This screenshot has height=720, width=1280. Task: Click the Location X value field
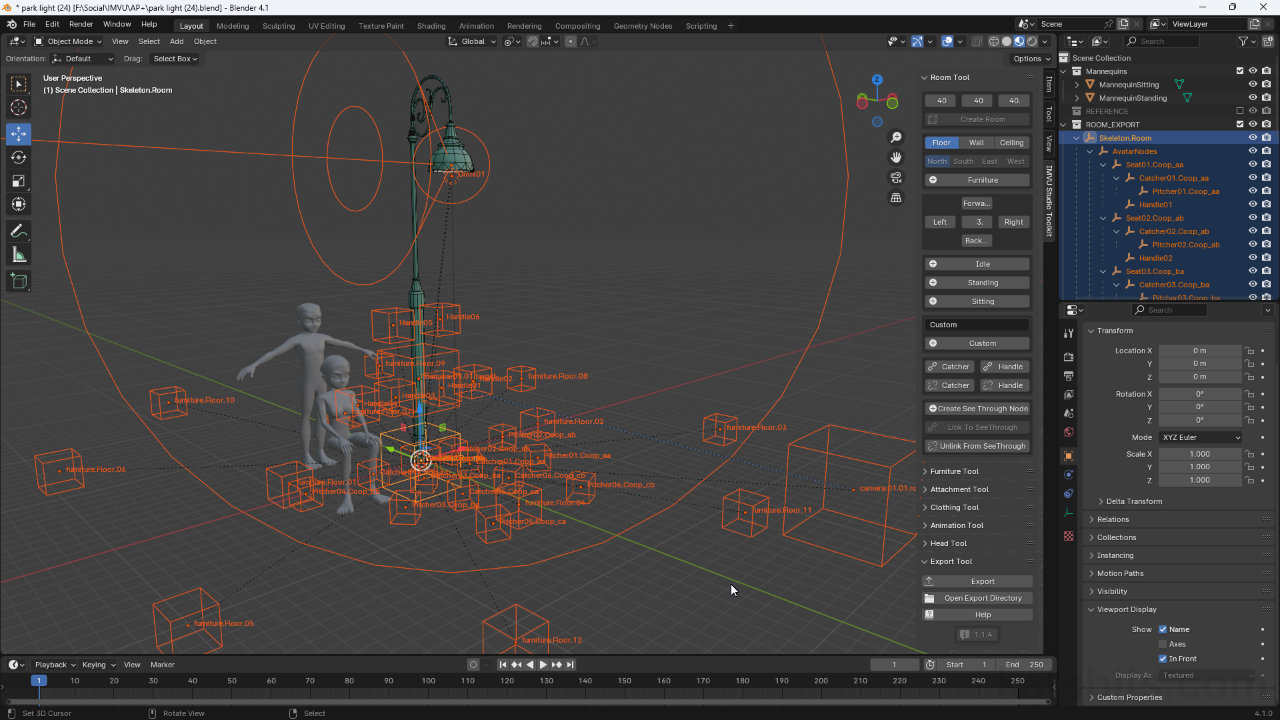point(1199,351)
